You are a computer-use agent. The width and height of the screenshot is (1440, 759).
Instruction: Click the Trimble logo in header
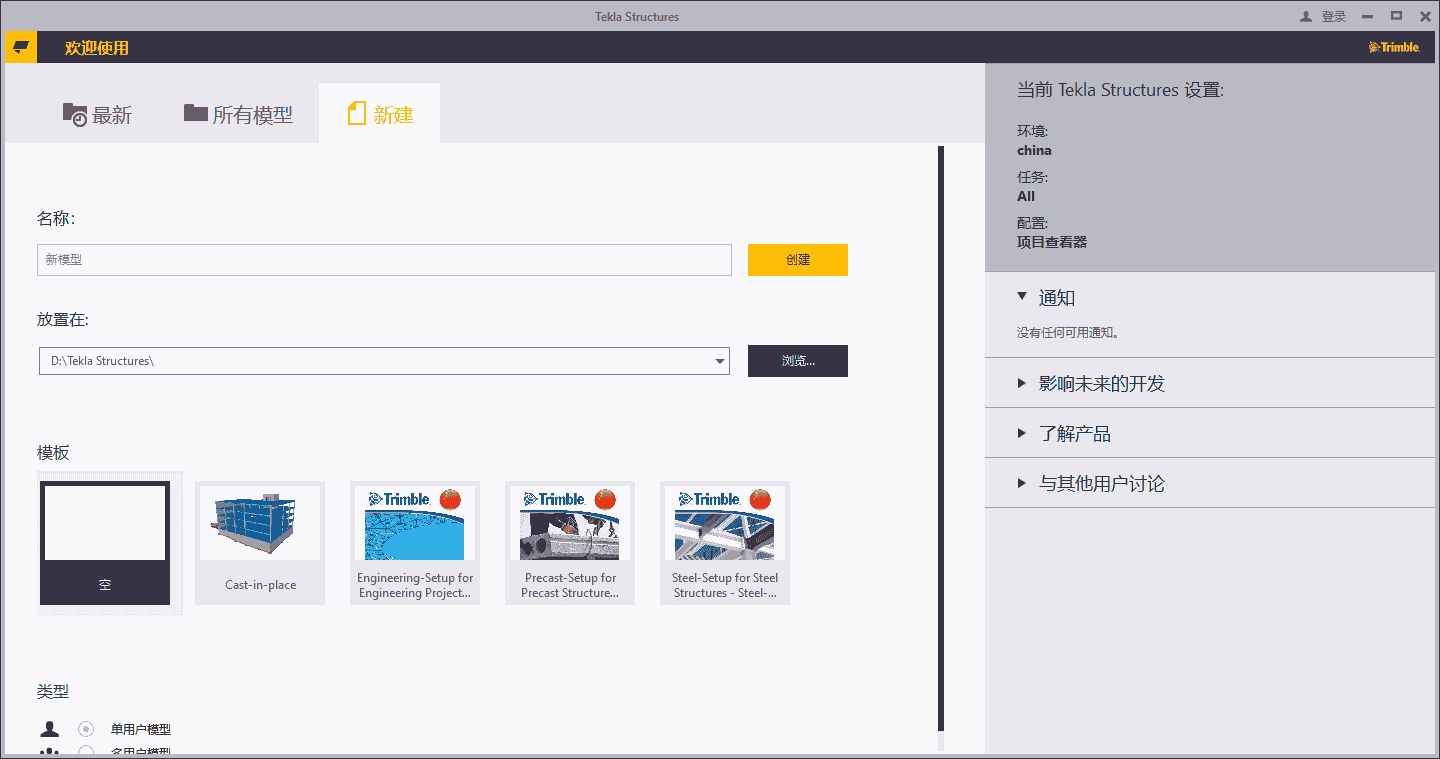tap(1394, 47)
